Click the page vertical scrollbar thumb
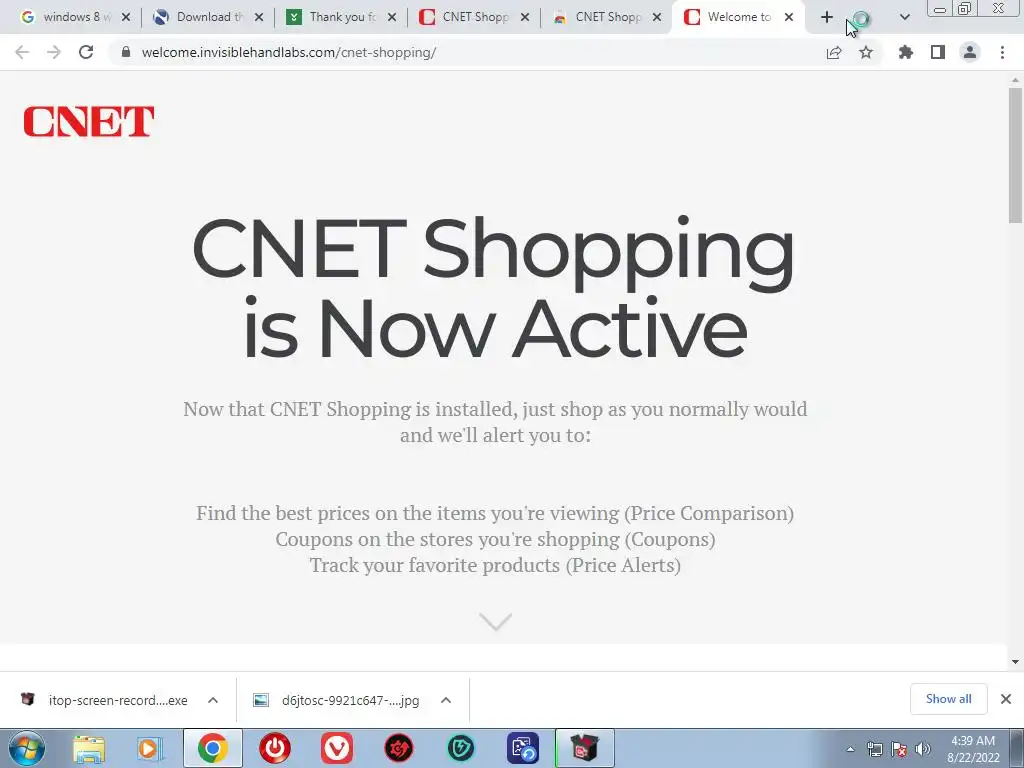This screenshot has height=768, width=1024. [1015, 155]
